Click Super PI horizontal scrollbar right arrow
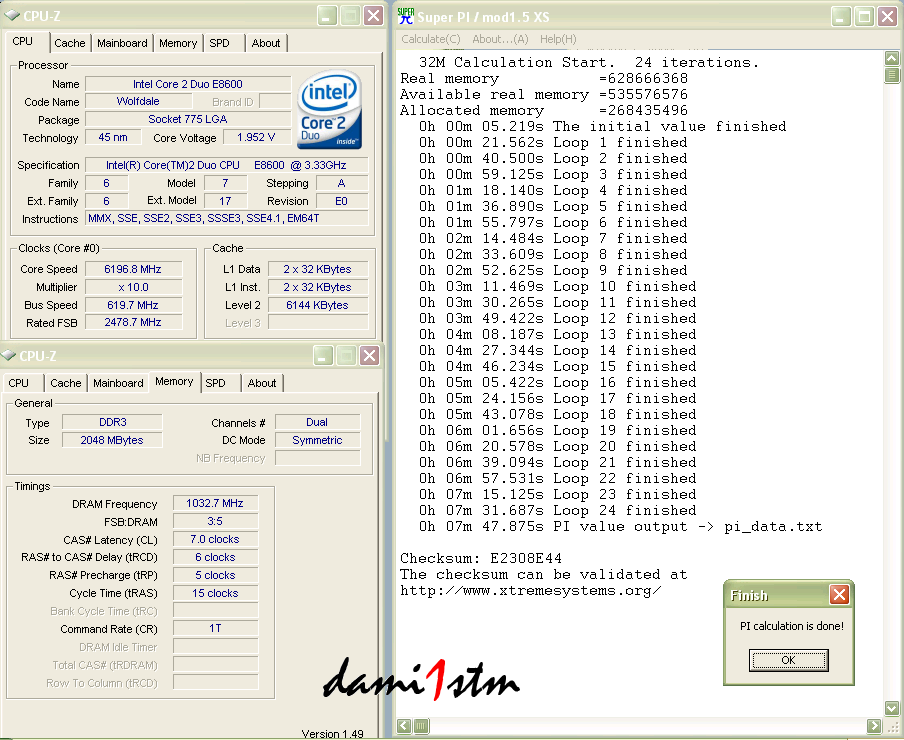The height and width of the screenshot is (740, 904). (874, 726)
